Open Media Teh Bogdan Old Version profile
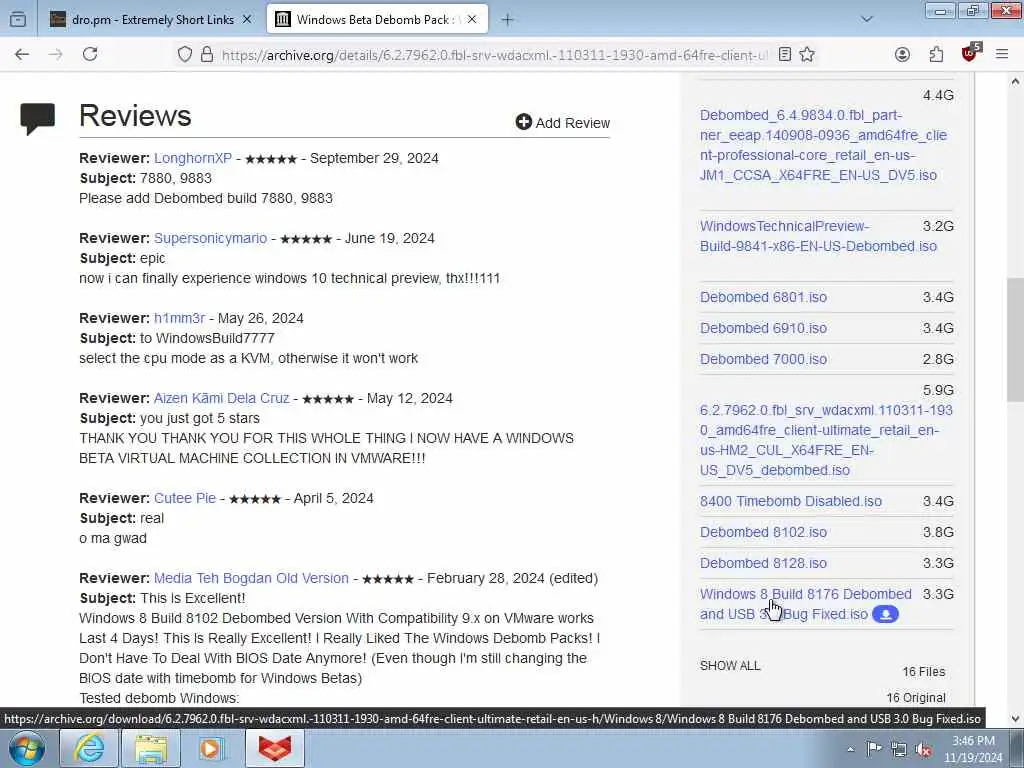Image resolution: width=1024 pixels, height=768 pixels. point(251,578)
